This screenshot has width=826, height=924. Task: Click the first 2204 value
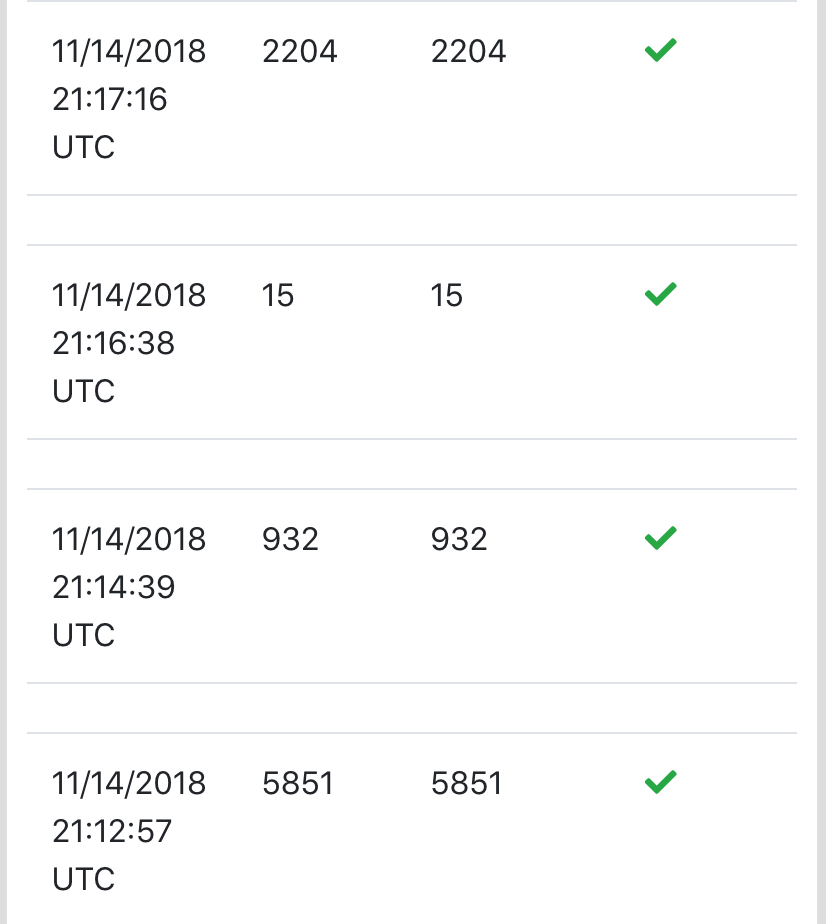pyautogui.click(x=299, y=51)
